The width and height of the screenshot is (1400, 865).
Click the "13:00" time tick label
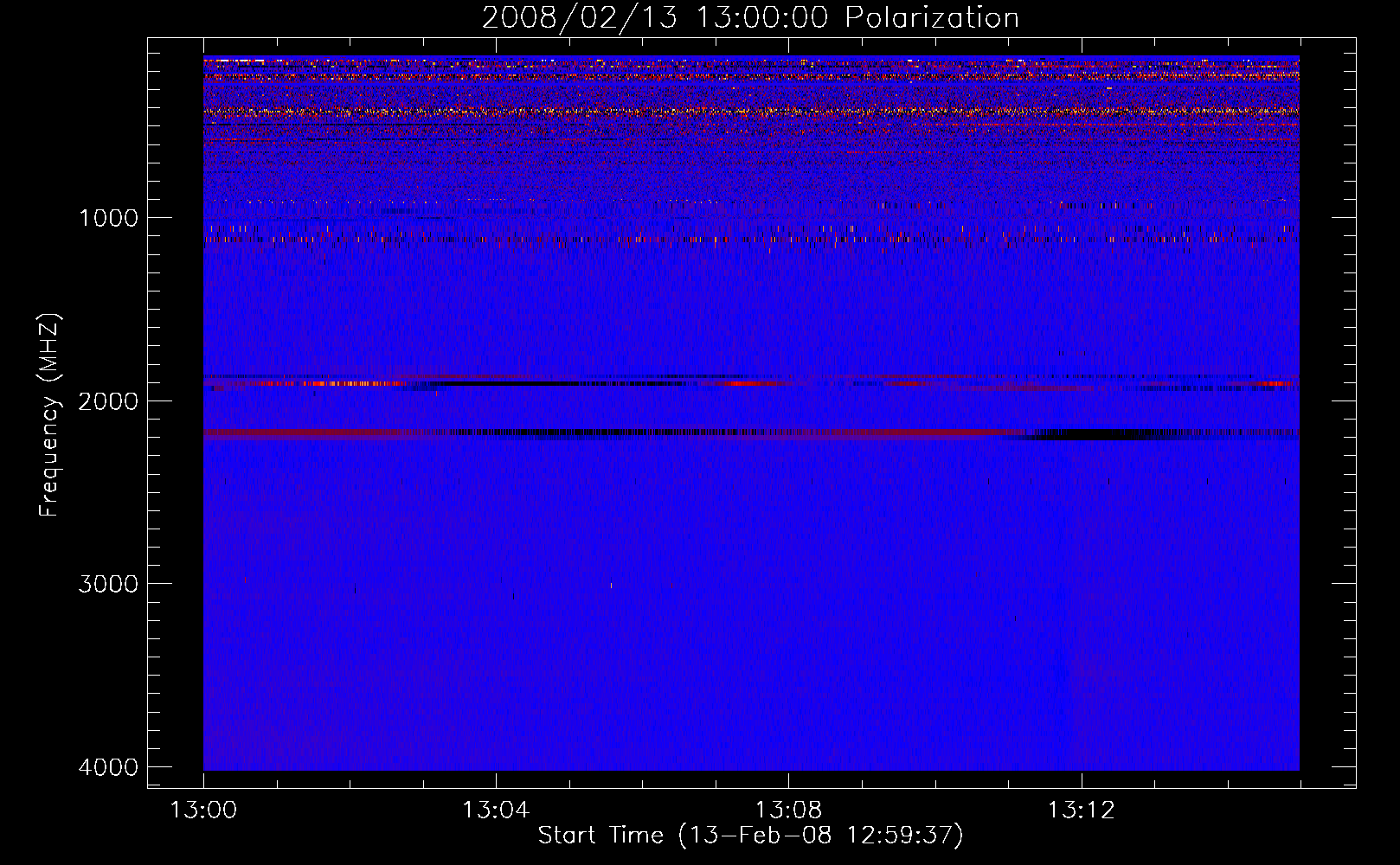(x=203, y=811)
